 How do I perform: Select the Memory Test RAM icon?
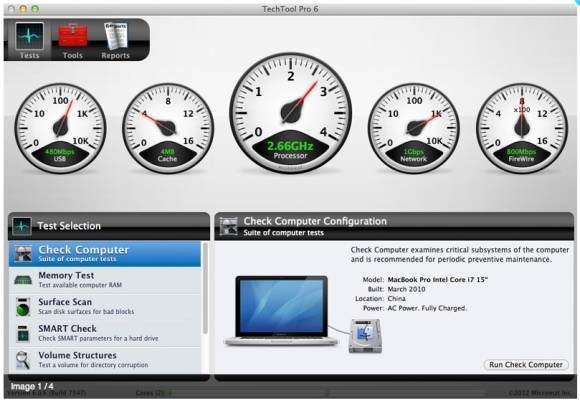[23, 280]
